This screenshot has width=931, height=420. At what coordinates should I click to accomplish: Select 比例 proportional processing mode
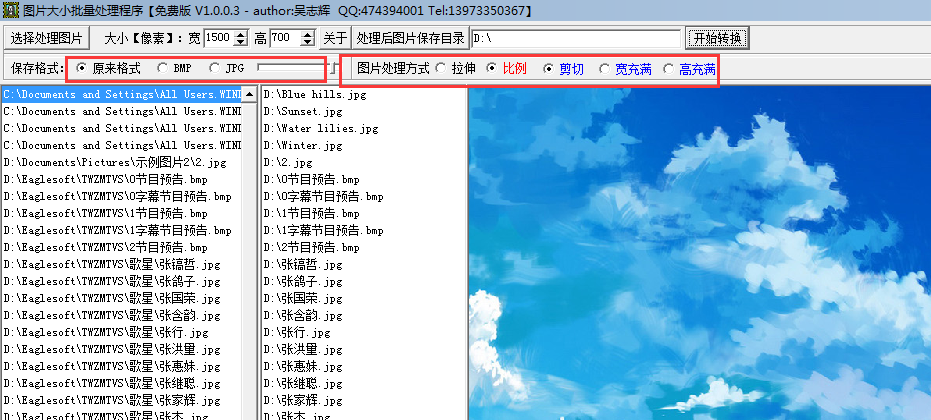coord(506,69)
